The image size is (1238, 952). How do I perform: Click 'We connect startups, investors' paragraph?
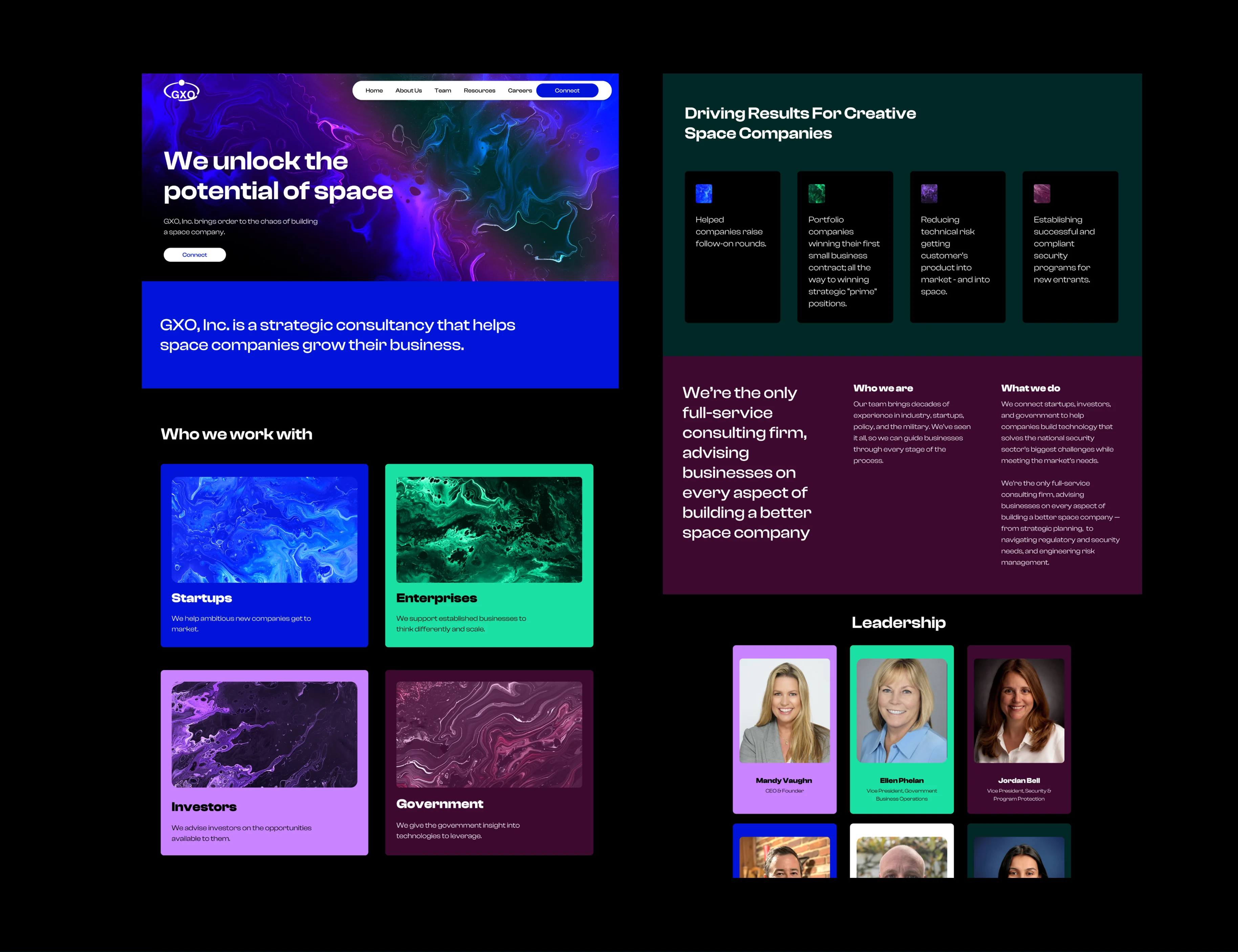pos(1058,433)
